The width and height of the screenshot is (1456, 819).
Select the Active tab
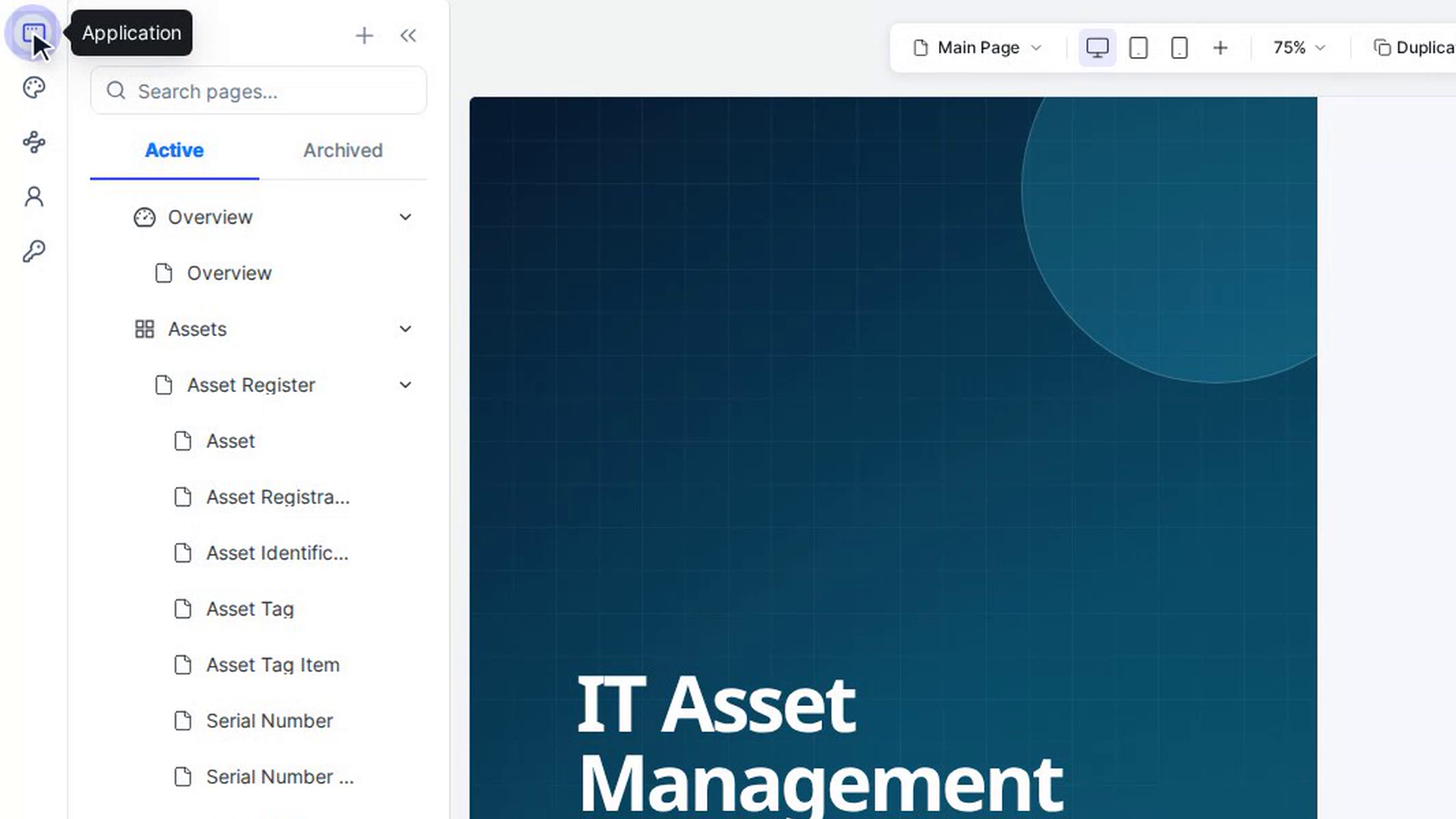pos(174,151)
